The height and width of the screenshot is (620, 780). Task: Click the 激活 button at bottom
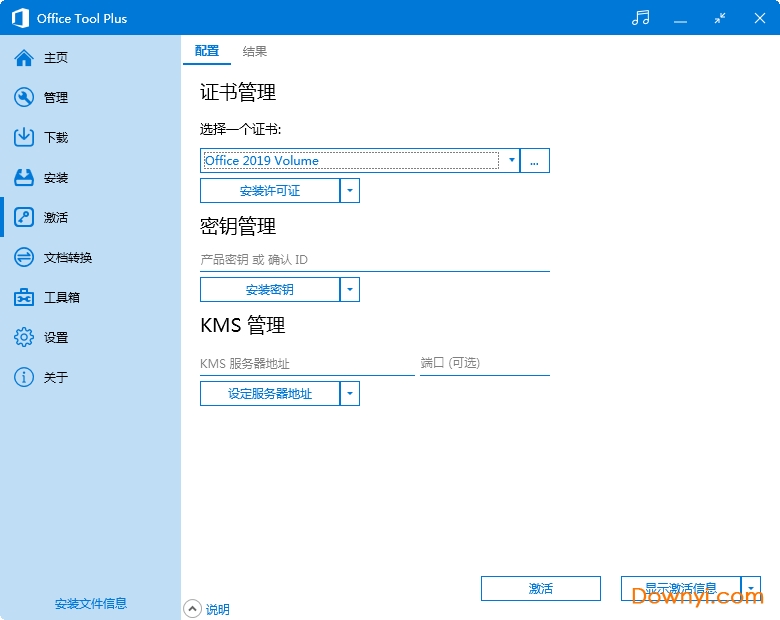pos(540,589)
